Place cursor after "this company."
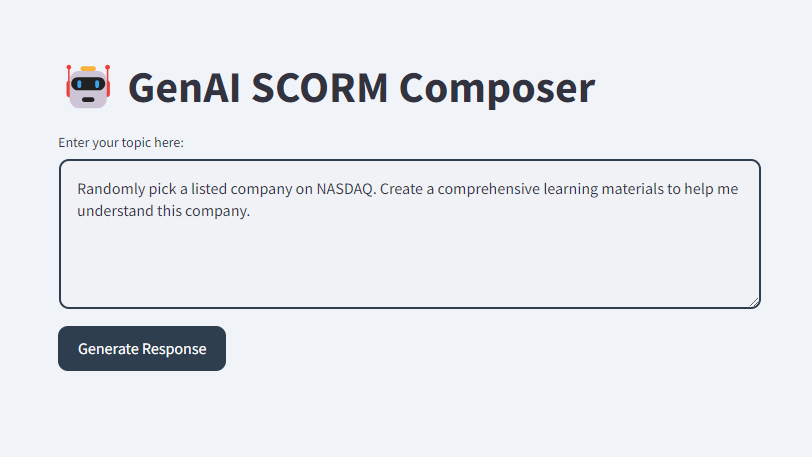Screen dimensions: 812x457 tap(249, 212)
